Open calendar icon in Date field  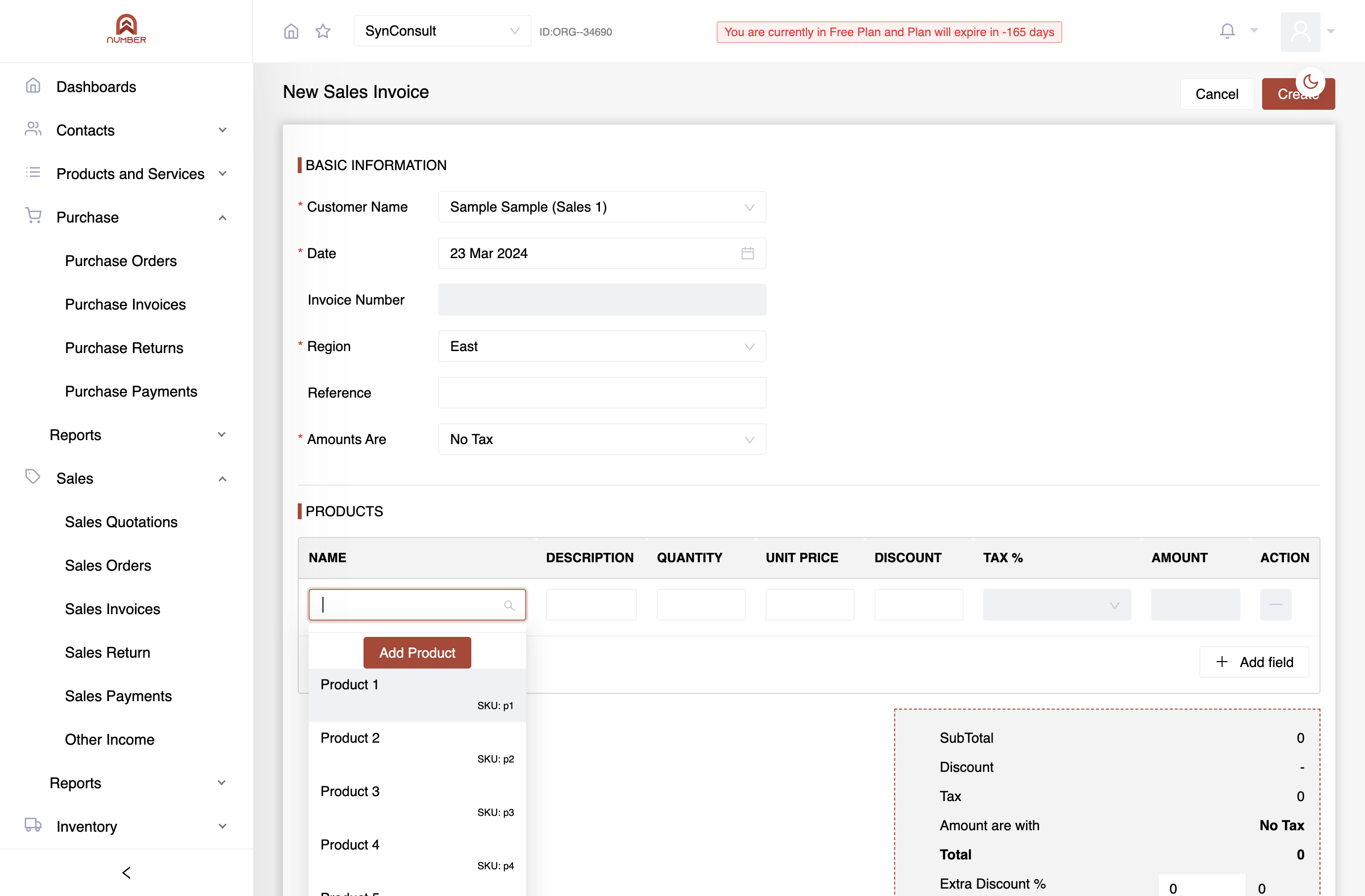pos(747,253)
